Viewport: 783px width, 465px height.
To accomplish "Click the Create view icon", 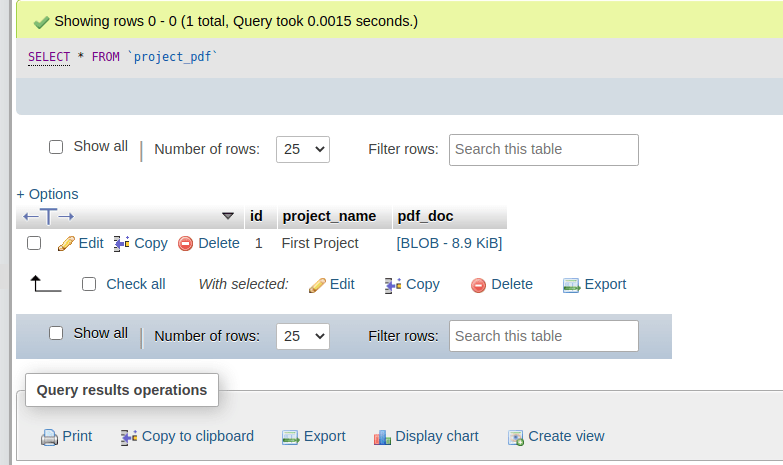I will tap(515, 437).
